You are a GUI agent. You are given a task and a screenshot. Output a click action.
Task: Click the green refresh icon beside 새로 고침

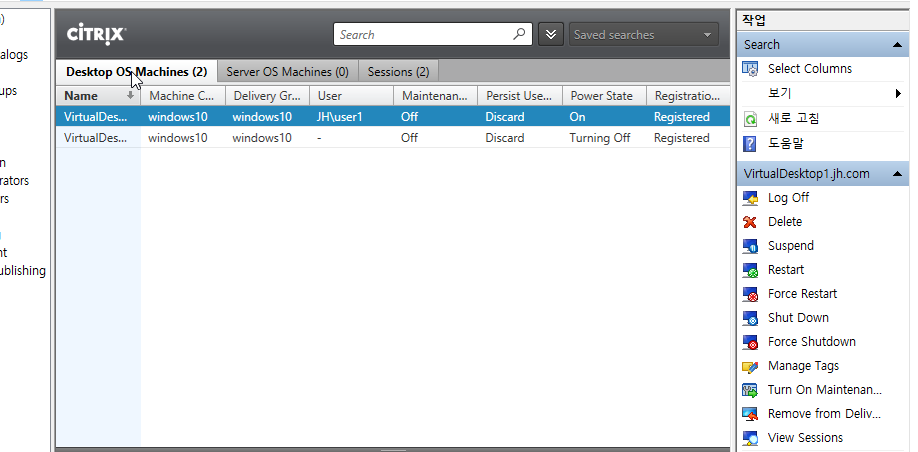(750, 119)
